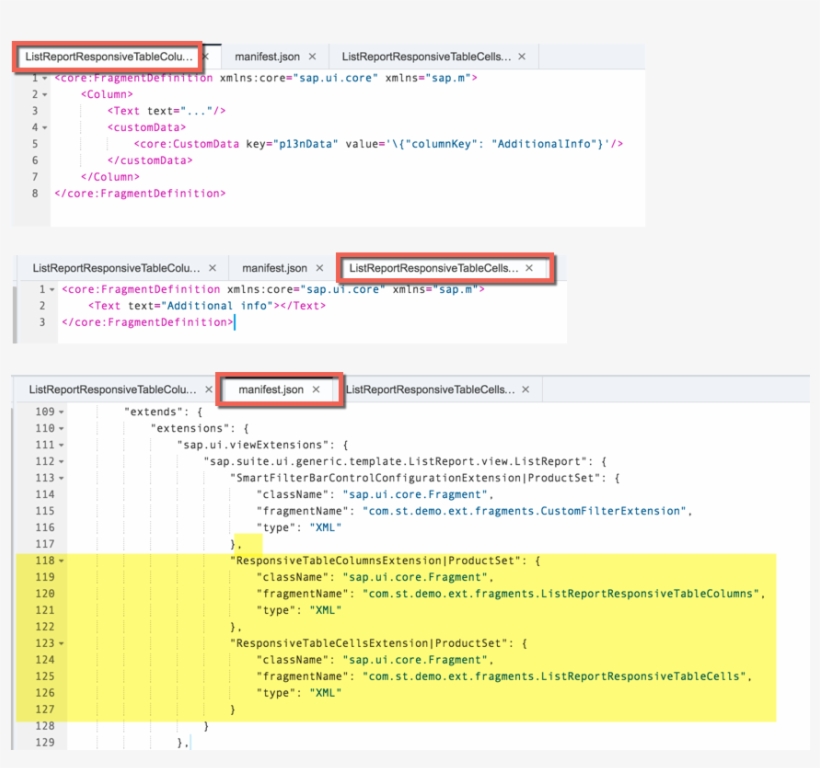Collapse the customData fold arrow at line 4

[46, 128]
